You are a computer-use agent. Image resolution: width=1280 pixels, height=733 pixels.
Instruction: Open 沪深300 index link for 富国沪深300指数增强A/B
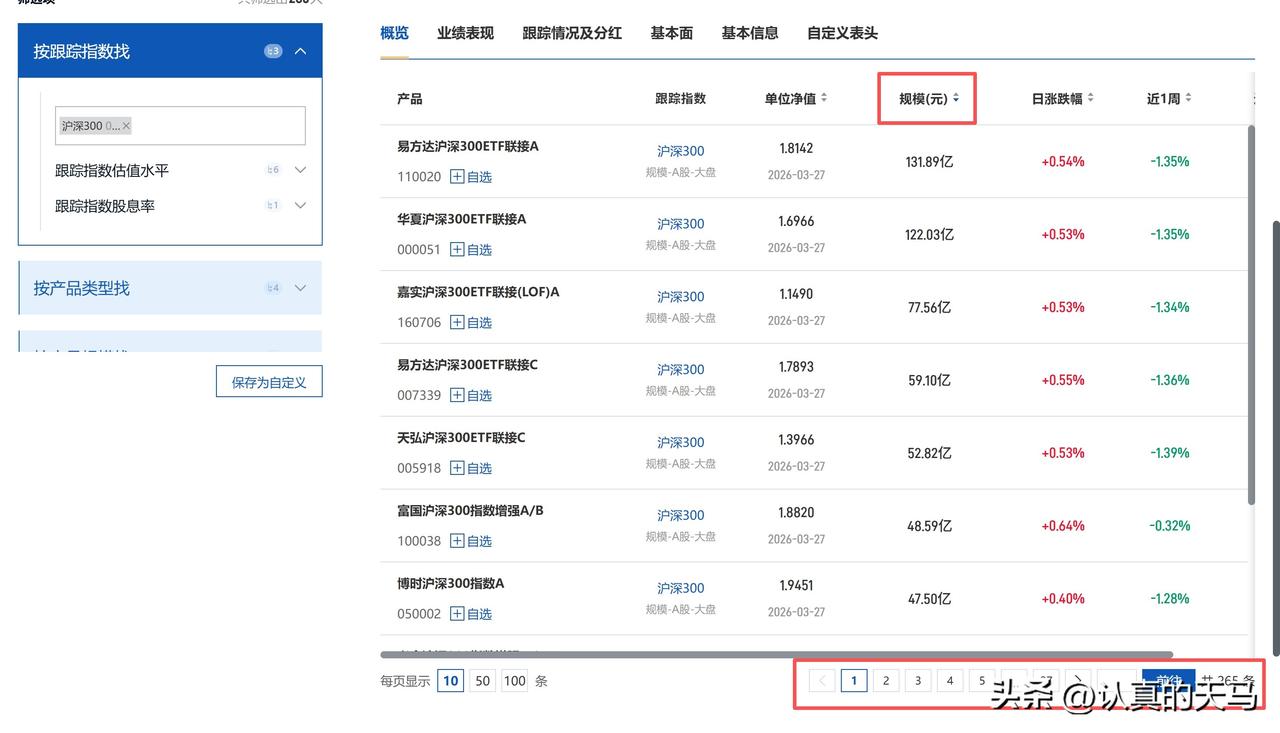click(x=681, y=515)
